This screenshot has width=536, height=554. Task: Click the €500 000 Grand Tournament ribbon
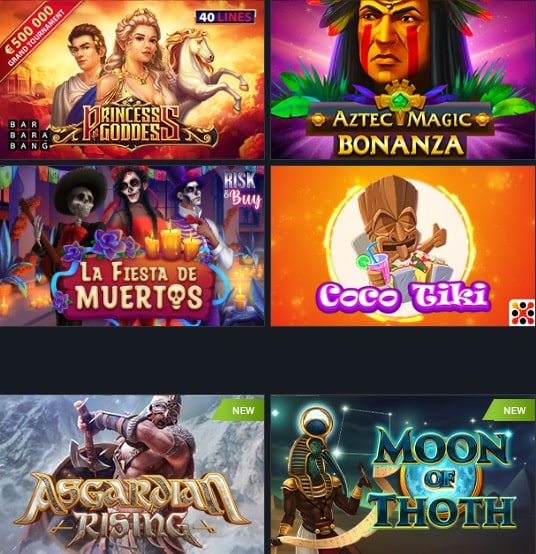(32, 35)
